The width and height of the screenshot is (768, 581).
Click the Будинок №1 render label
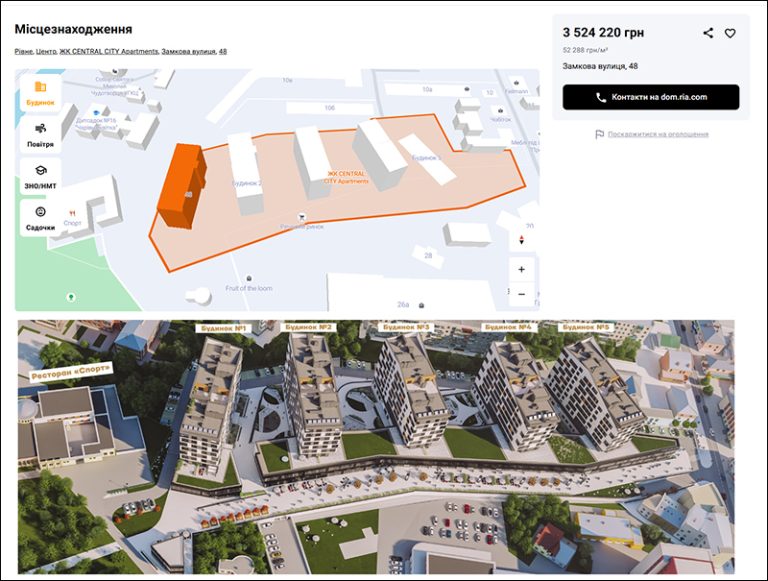tap(223, 328)
